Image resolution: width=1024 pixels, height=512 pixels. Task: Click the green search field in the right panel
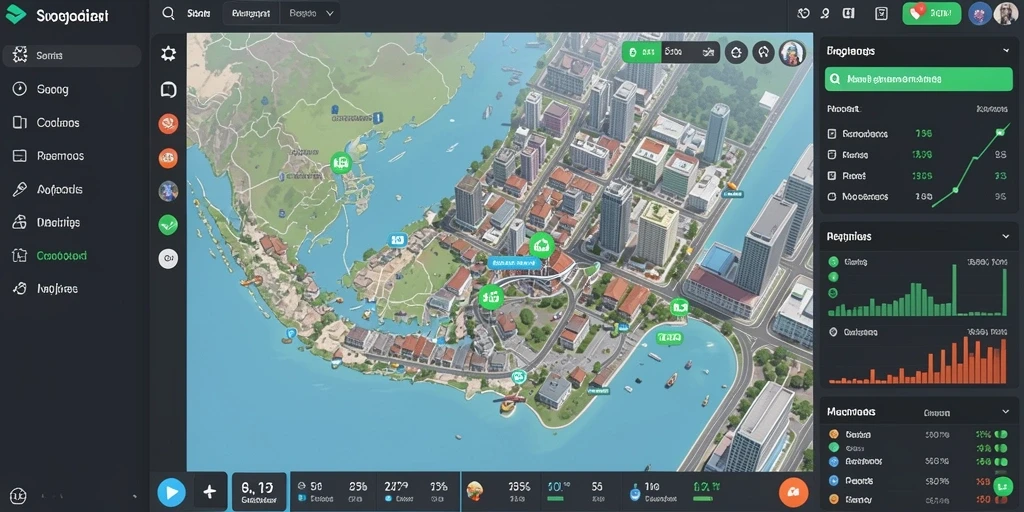point(918,79)
